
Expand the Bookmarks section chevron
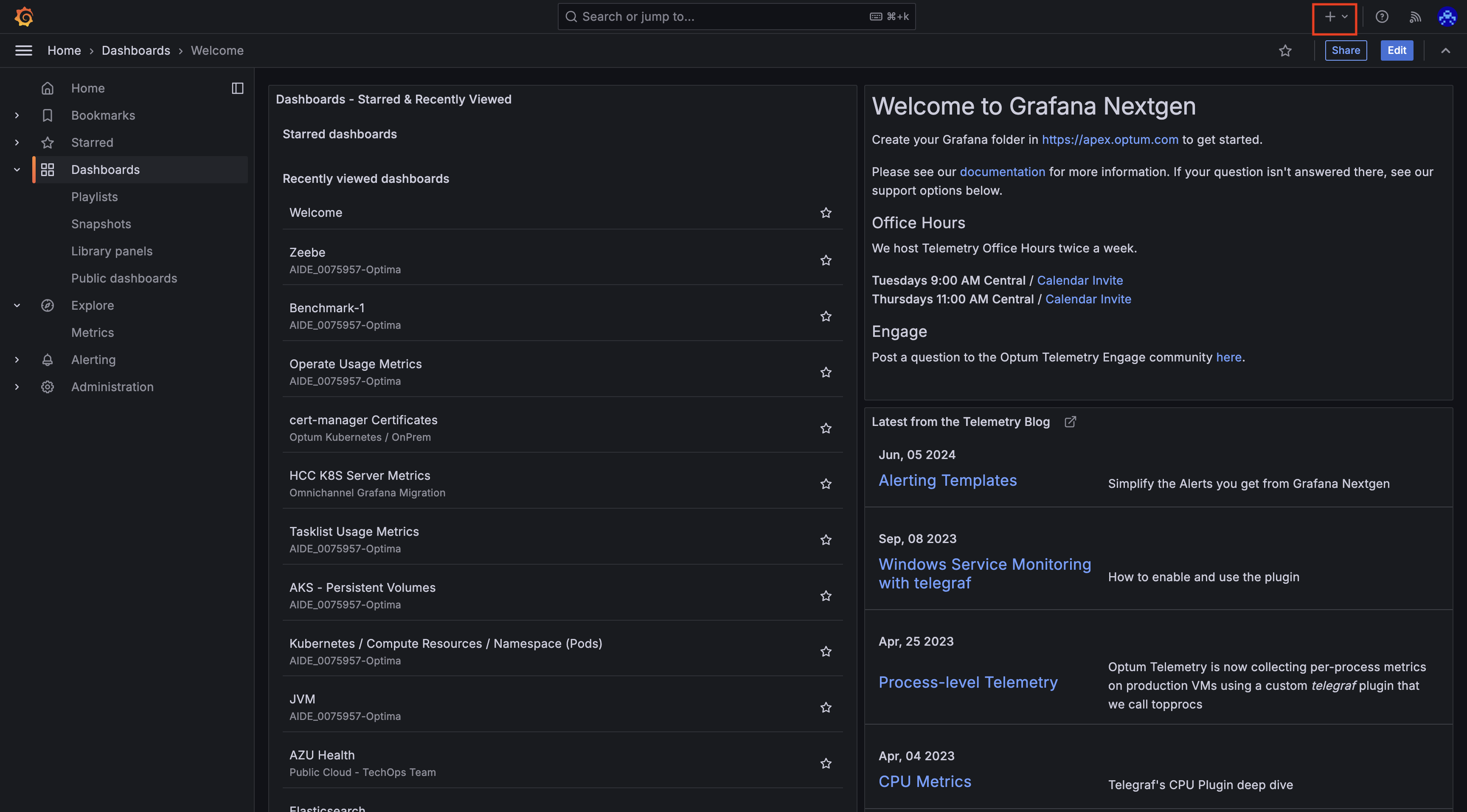[17, 115]
